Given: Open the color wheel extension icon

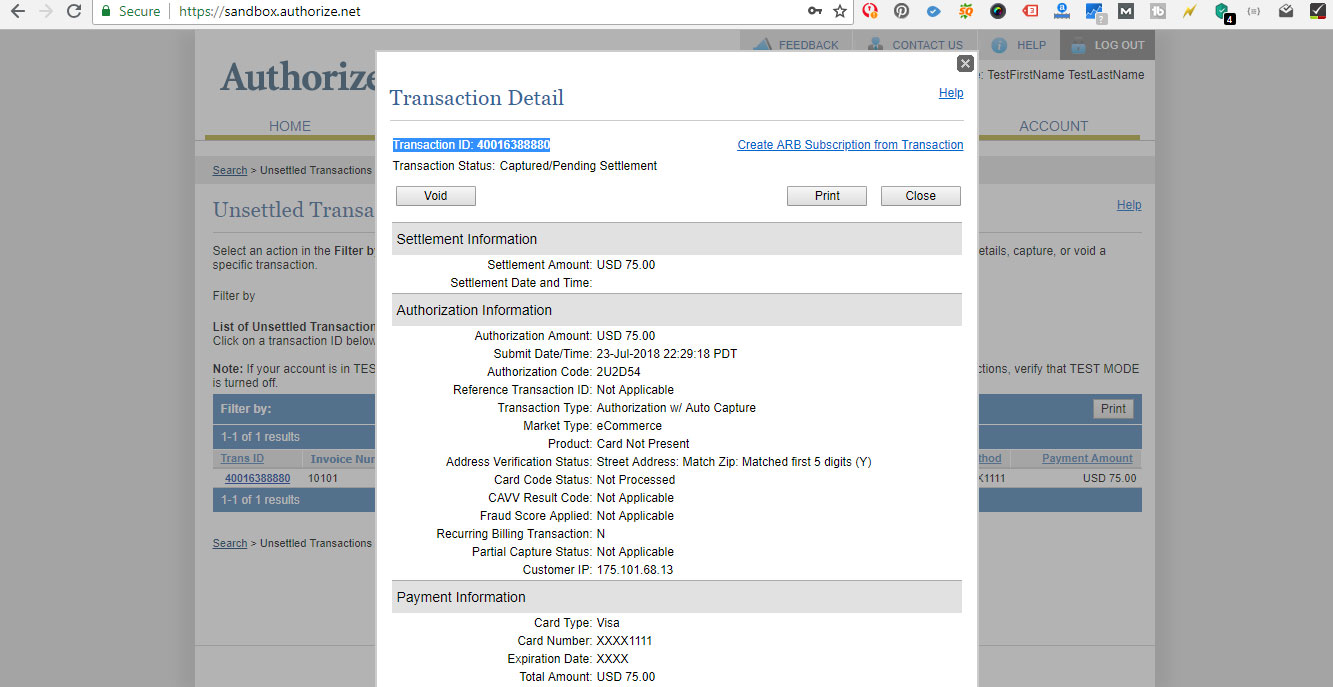Looking at the screenshot, I should pos(998,12).
